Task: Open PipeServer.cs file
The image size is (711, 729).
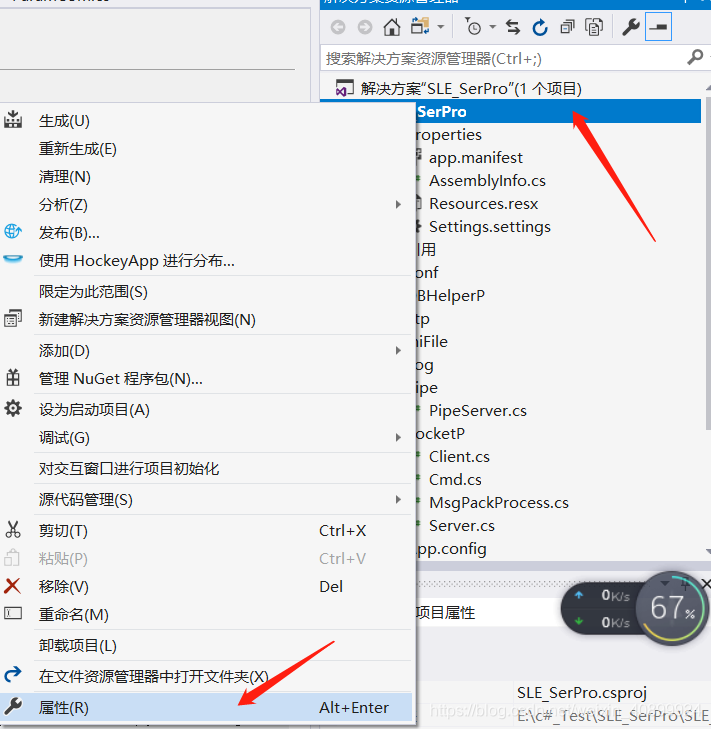Action: 478,411
